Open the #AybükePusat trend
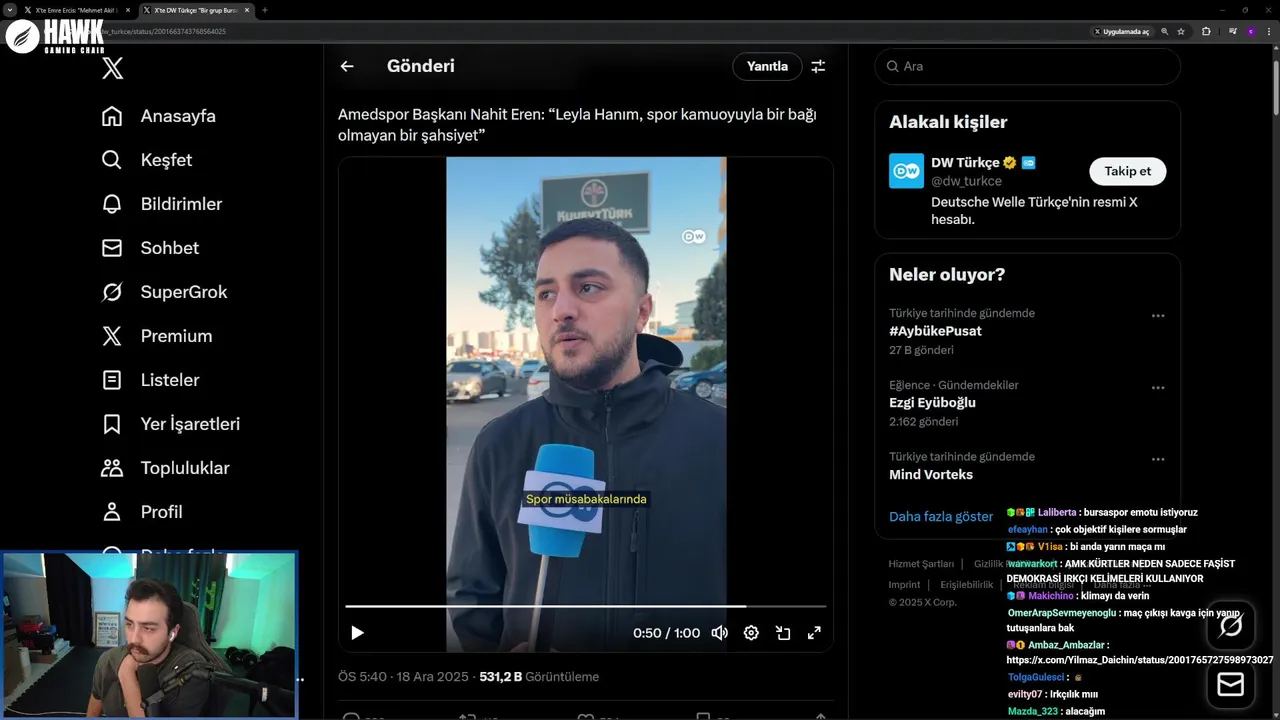 (935, 331)
